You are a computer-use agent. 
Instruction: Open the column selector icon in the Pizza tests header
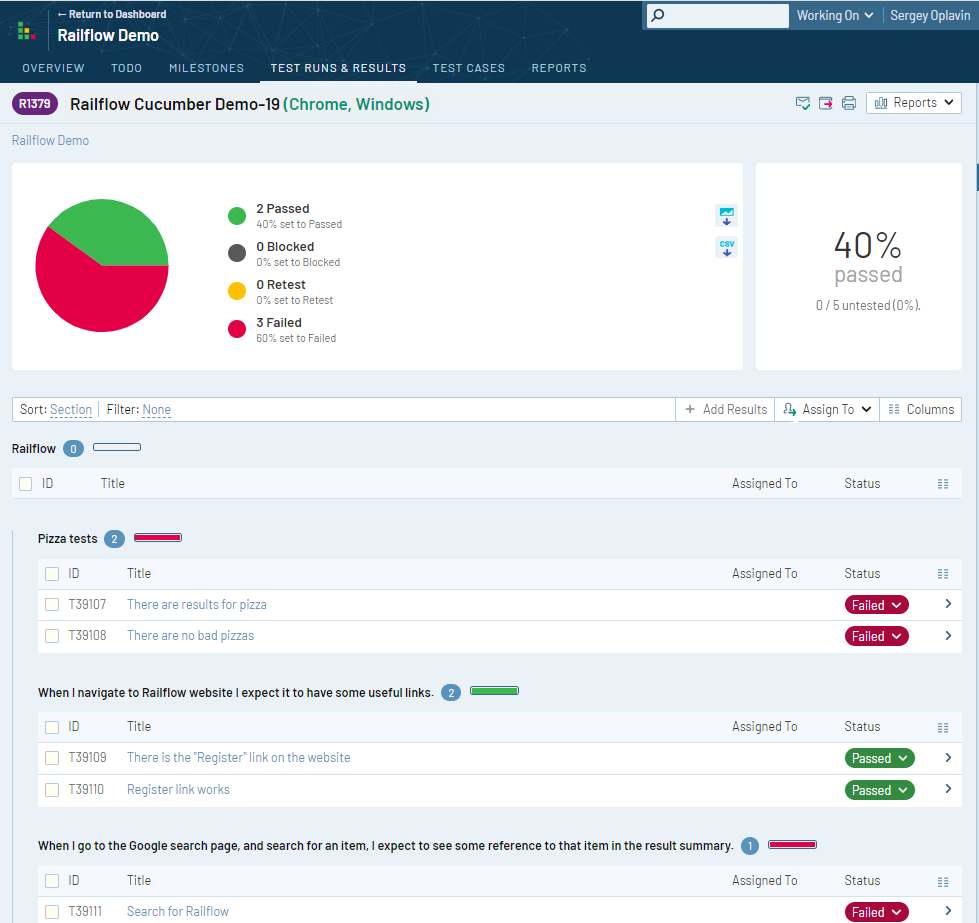tap(942, 574)
